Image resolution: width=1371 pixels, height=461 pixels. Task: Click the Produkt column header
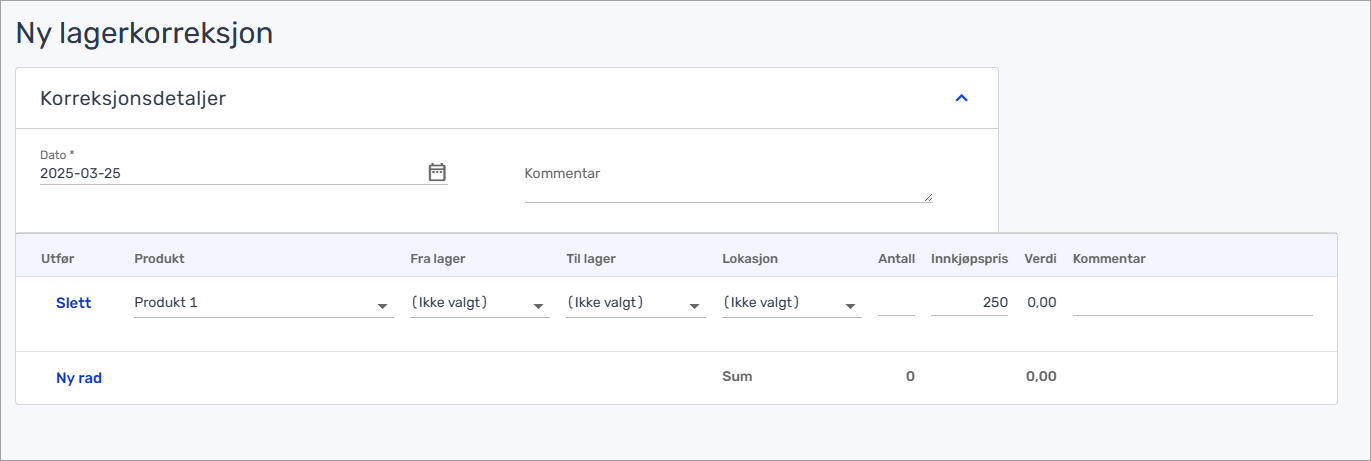coord(159,259)
